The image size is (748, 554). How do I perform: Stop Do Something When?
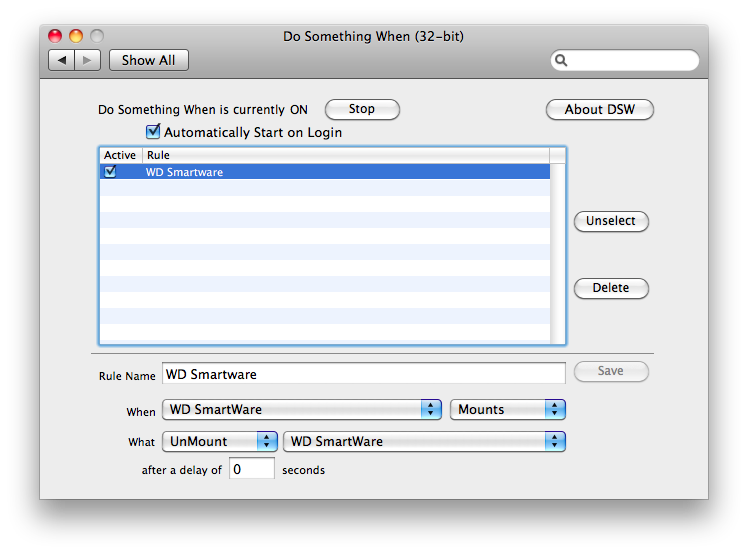[x=362, y=109]
